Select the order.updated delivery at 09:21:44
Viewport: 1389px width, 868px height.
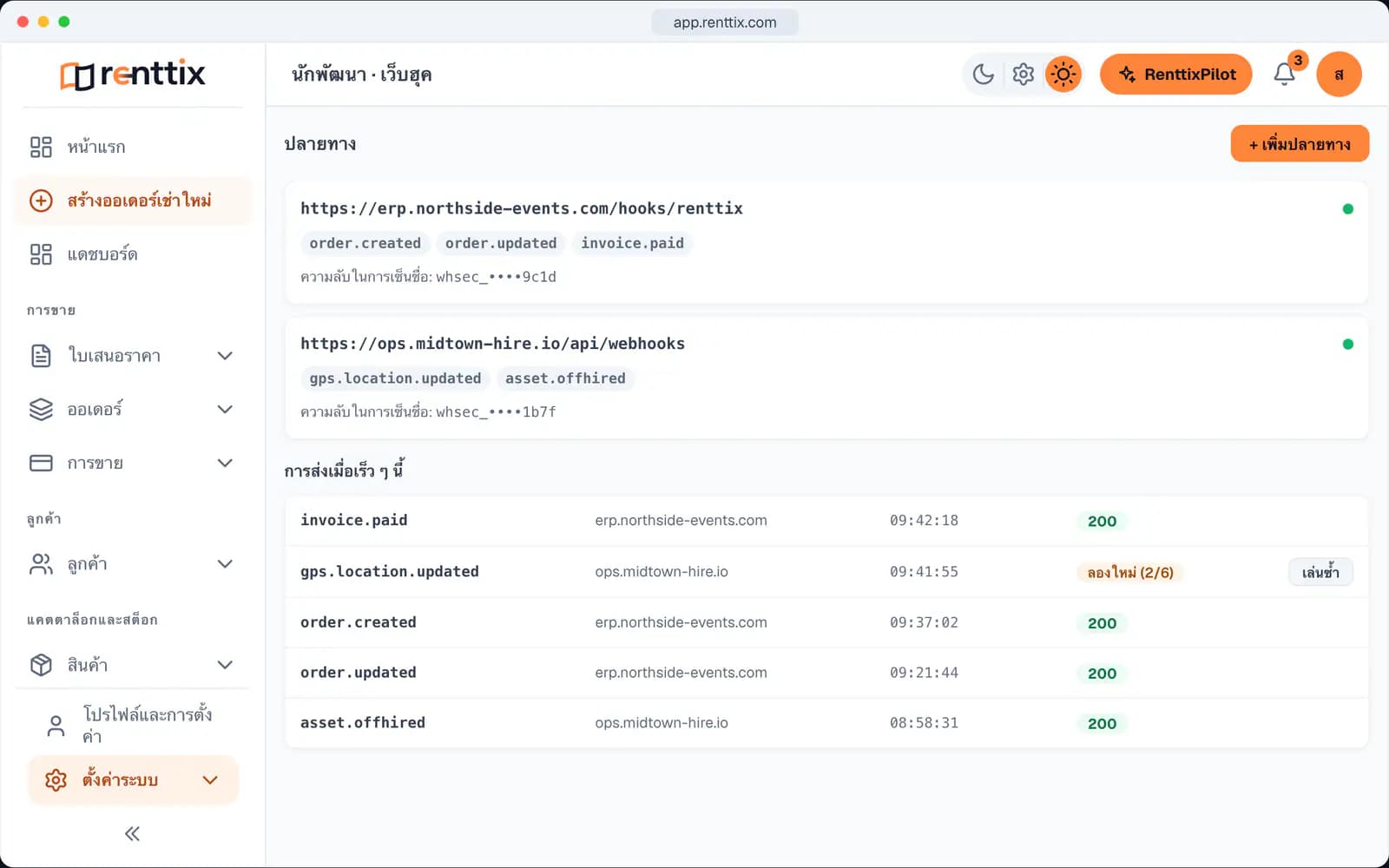click(x=826, y=673)
